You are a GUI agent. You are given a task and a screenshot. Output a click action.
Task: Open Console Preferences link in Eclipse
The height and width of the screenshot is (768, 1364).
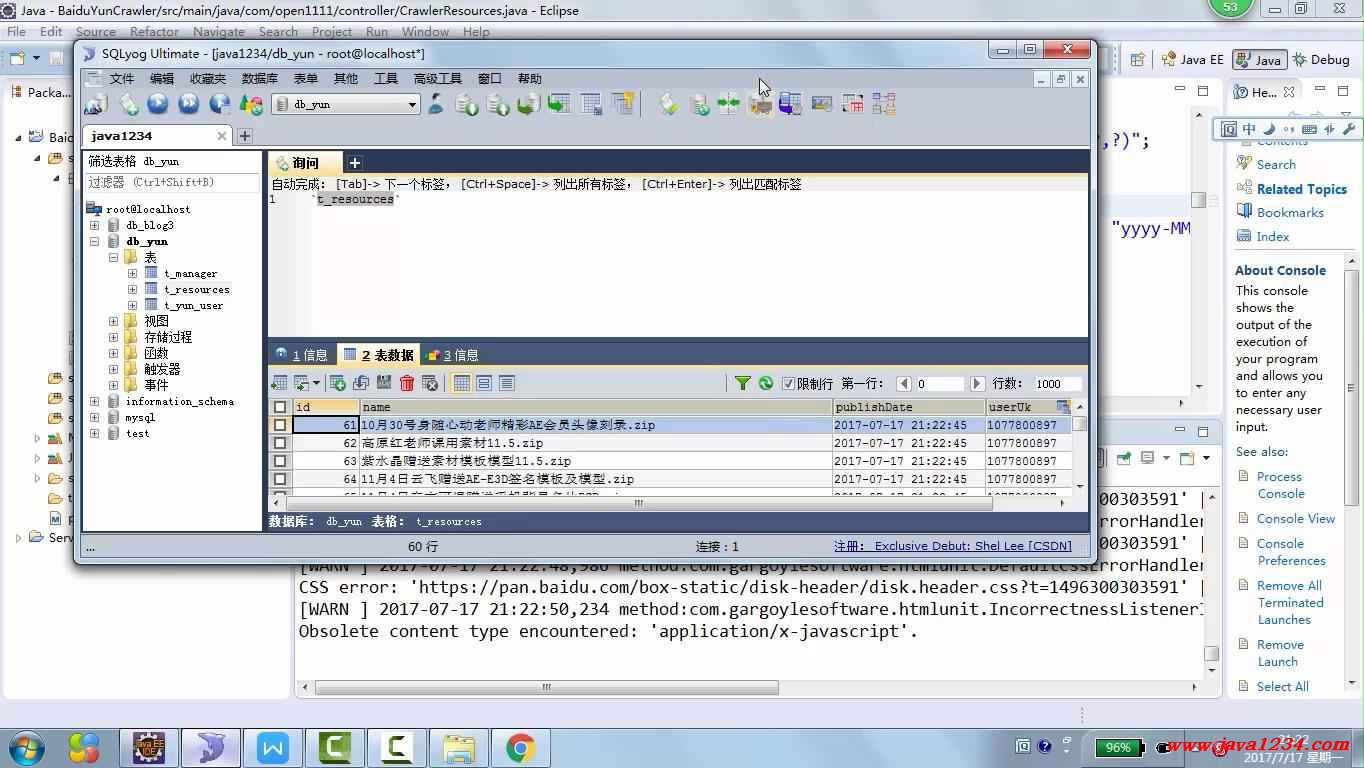[1291, 552]
